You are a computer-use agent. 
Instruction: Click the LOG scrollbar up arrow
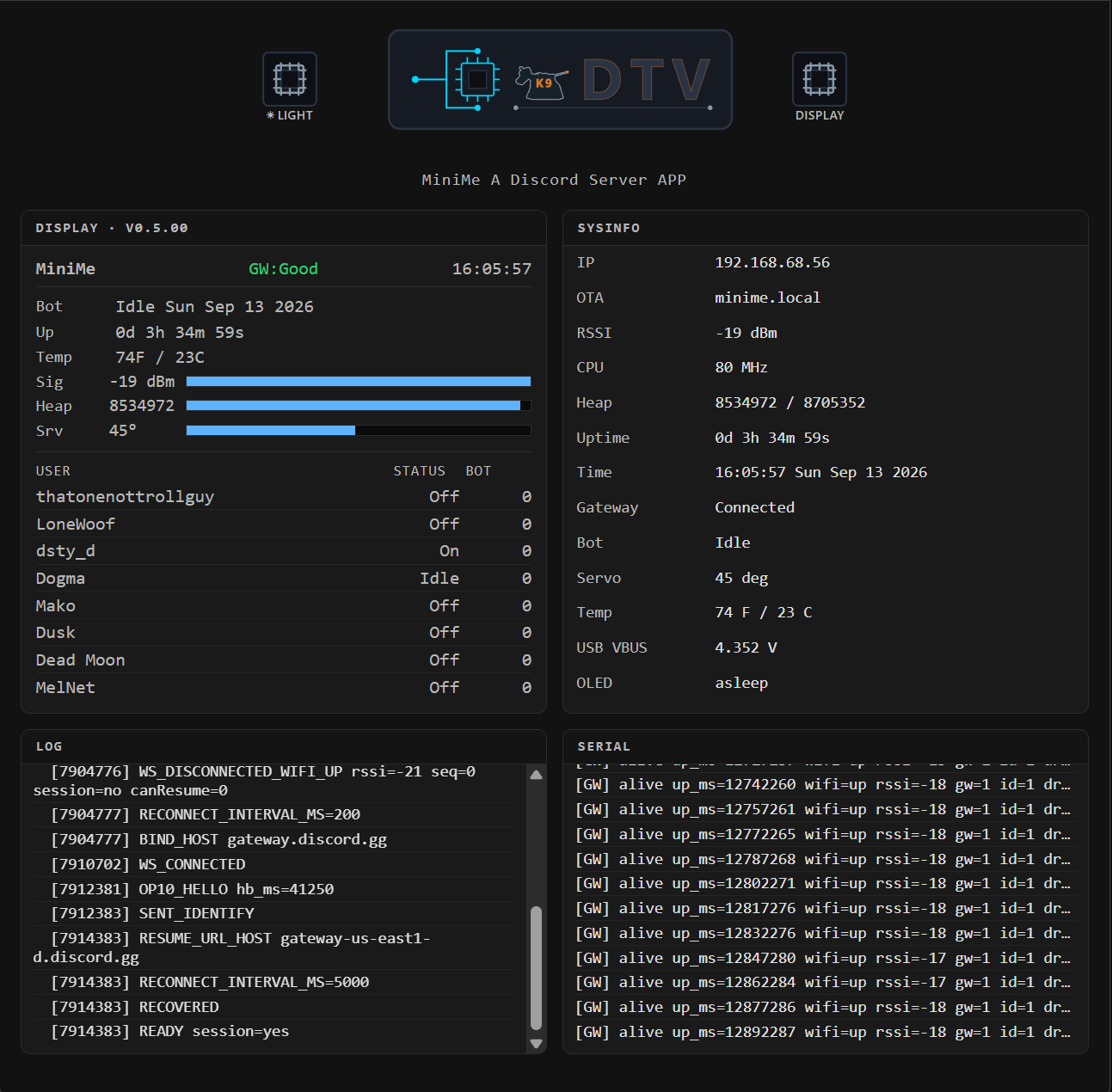coord(536,775)
